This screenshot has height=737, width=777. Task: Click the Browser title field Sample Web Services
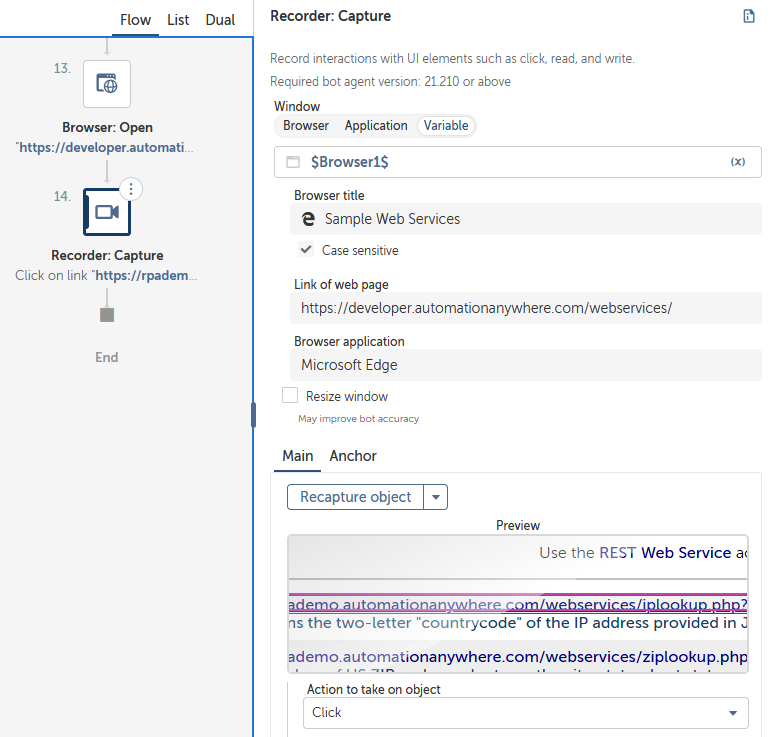point(526,219)
